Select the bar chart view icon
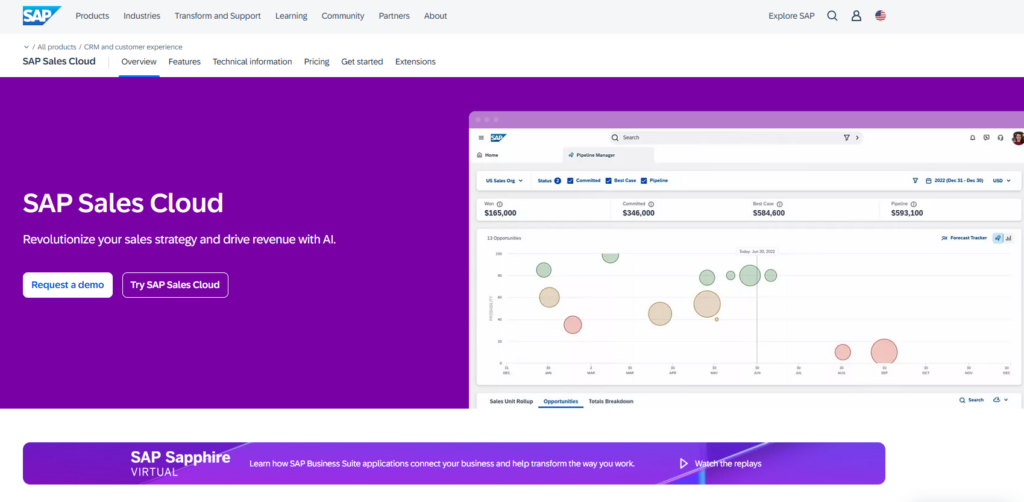Screen dimensions: 1024x502 click(x=1009, y=238)
